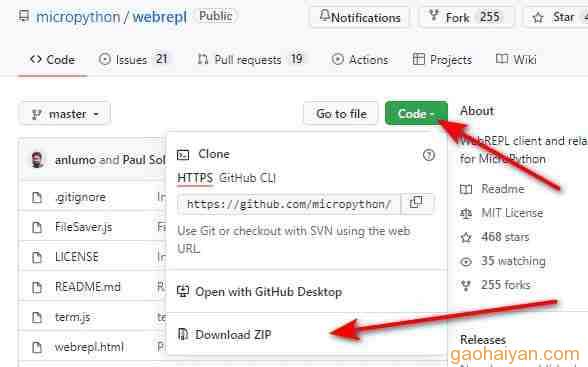
Task: Click the Go to file button
Action: click(340, 114)
